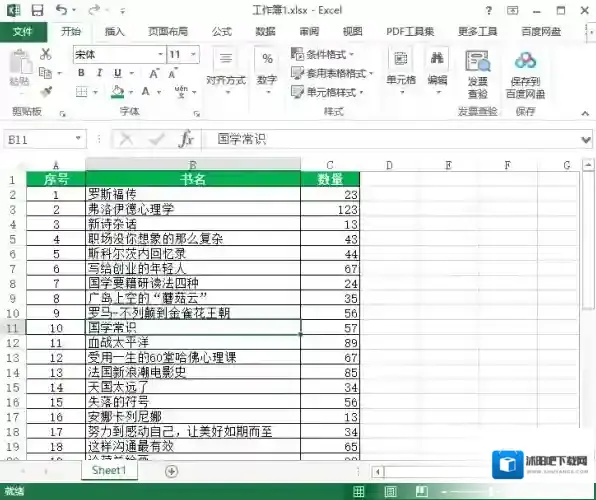Open Format as Table (套用表格格式)

point(332,73)
